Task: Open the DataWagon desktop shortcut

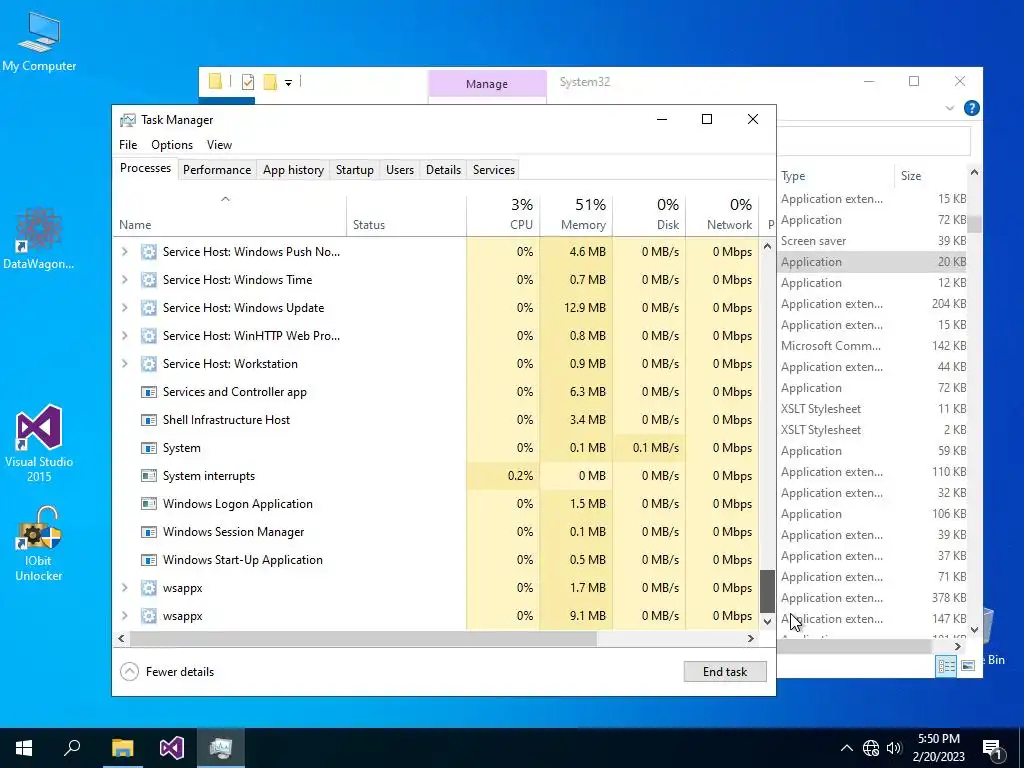Action: 39,238
